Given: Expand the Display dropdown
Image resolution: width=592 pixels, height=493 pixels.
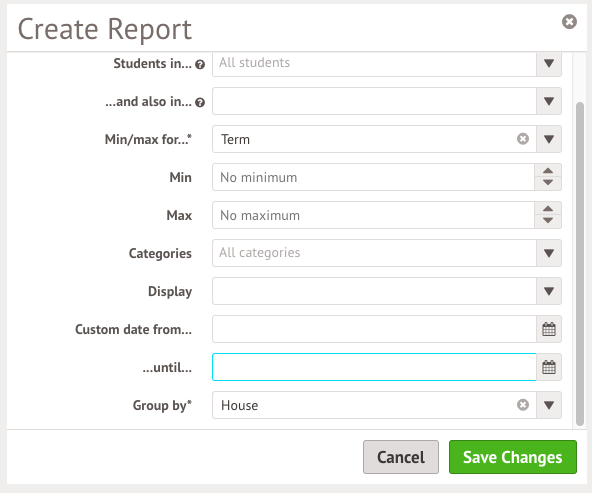Looking at the screenshot, I should tap(549, 291).
